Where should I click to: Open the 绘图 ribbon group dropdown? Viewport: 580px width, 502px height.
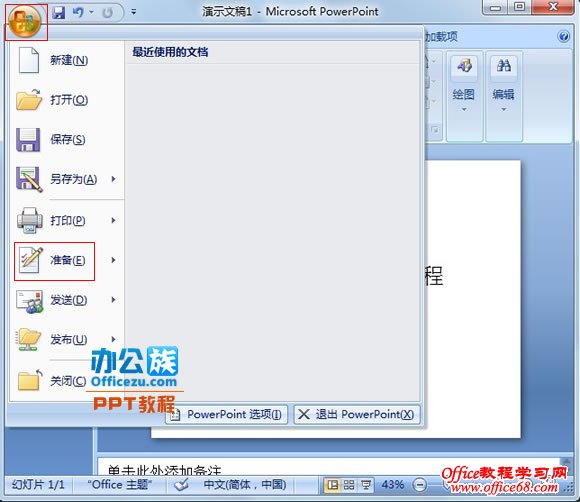(464, 96)
